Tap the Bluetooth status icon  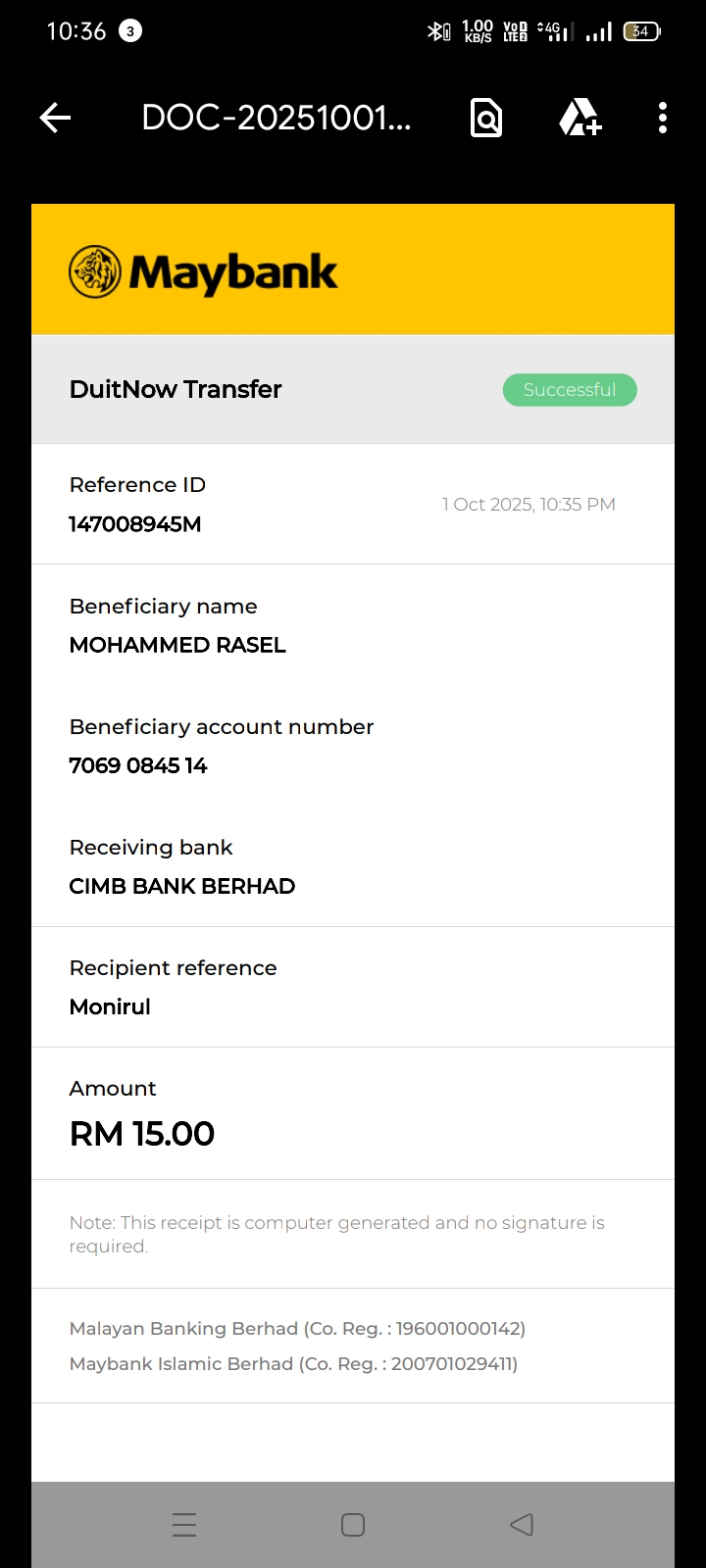(438, 31)
